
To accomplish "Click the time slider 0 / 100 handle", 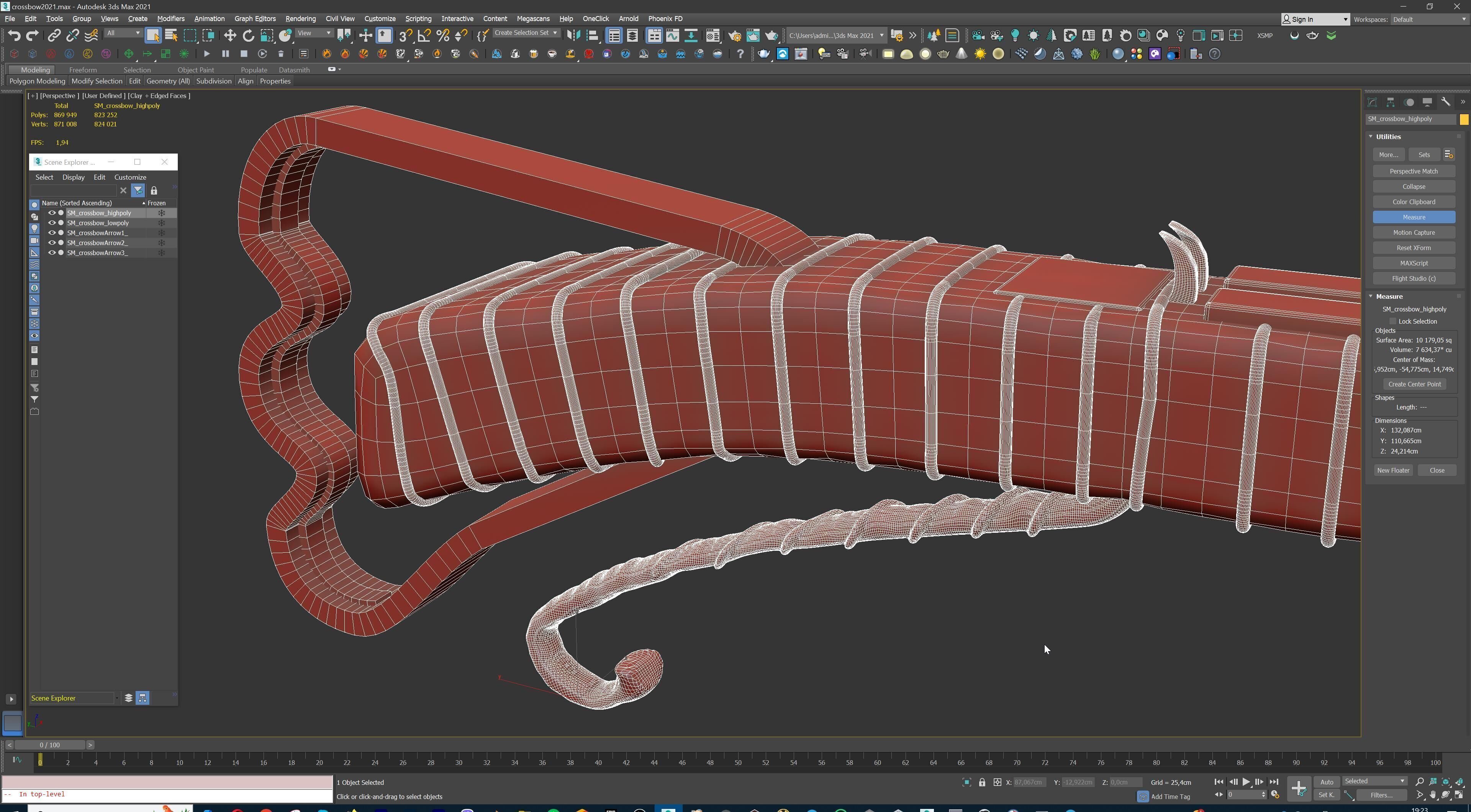I will [50, 745].
